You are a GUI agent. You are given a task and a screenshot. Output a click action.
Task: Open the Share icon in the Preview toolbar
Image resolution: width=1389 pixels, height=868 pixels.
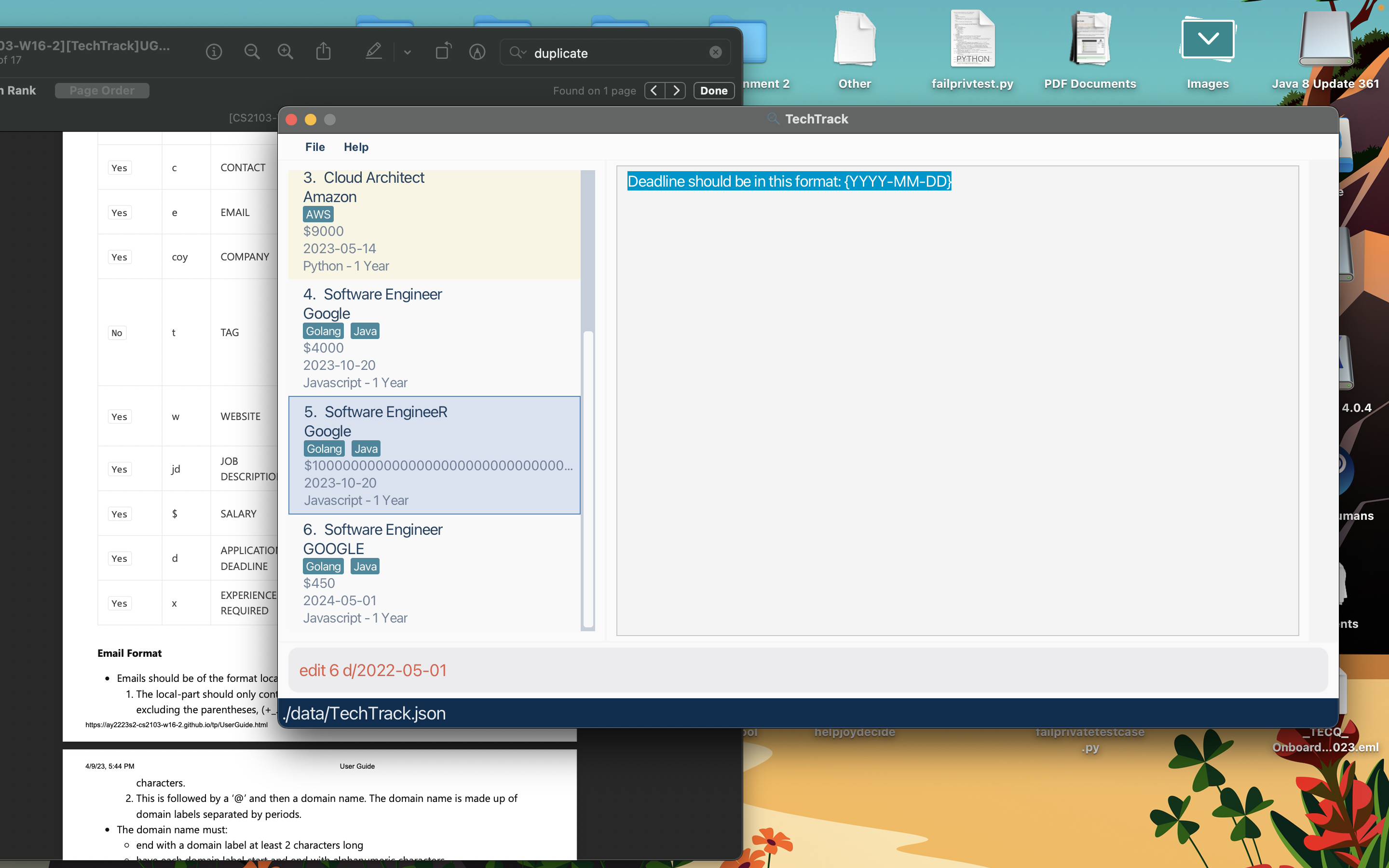tap(324, 52)
